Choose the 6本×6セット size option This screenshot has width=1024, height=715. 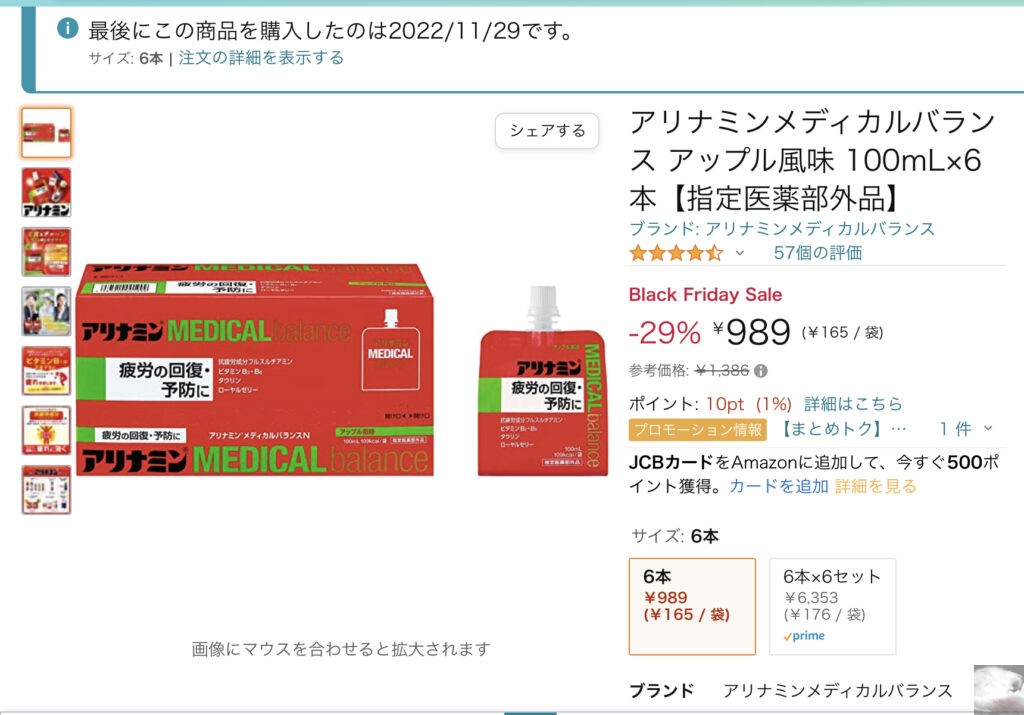coord(833,607)
